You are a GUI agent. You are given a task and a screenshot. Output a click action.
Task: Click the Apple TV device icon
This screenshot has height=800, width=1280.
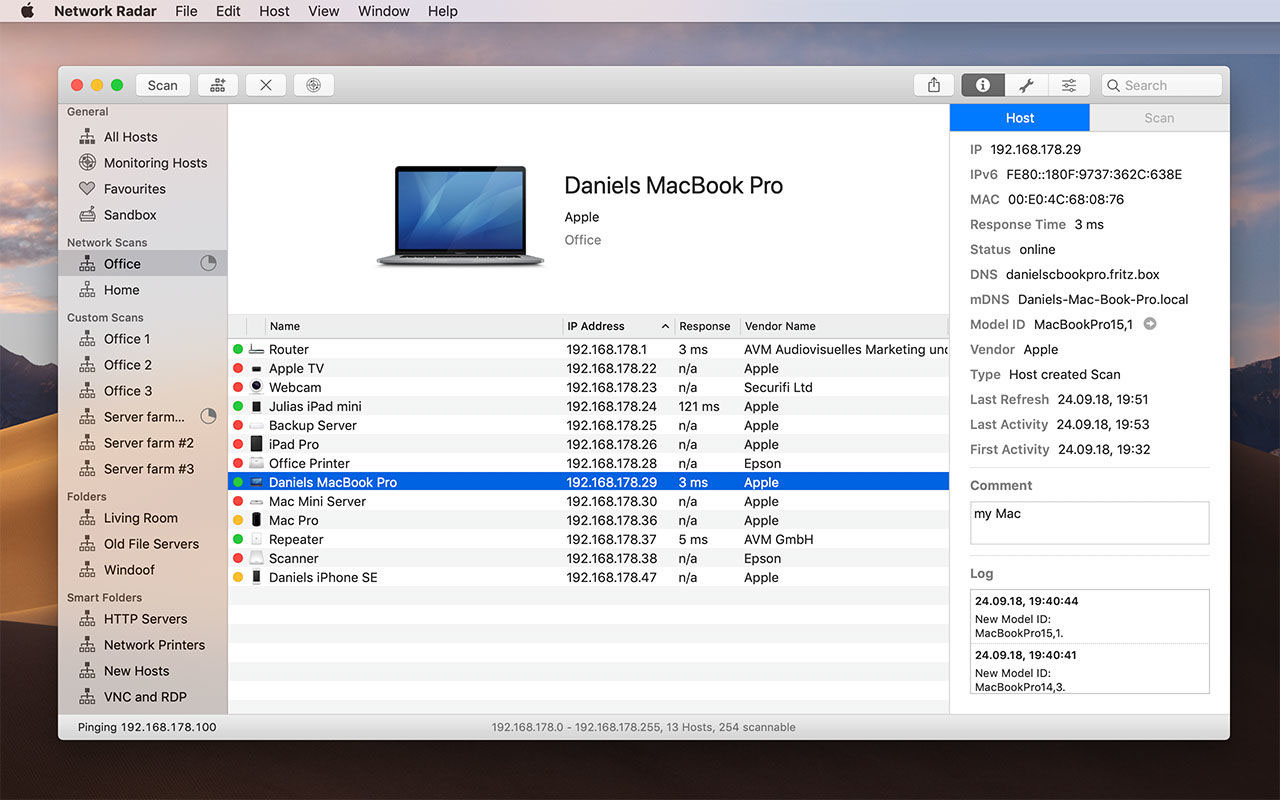257,369
